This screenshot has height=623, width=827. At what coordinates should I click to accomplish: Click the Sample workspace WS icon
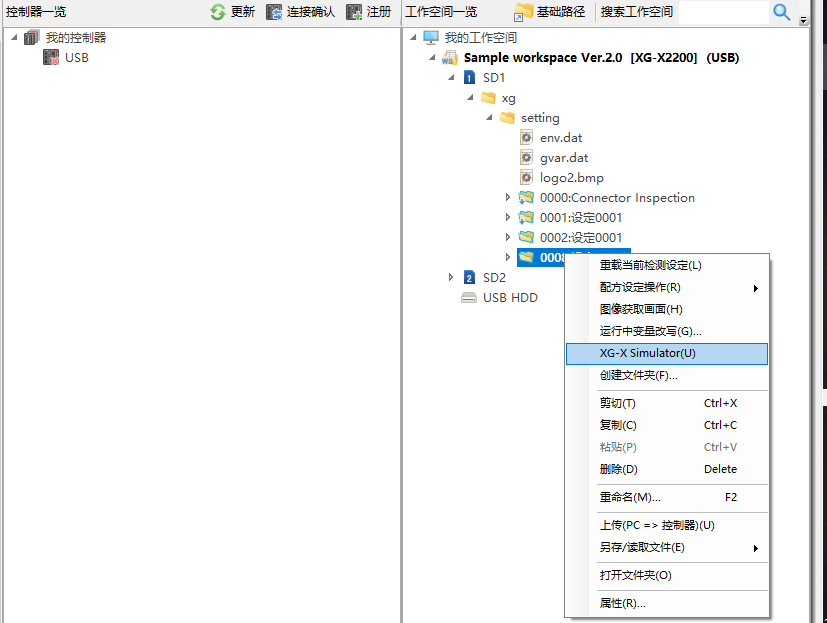(449, 57)
